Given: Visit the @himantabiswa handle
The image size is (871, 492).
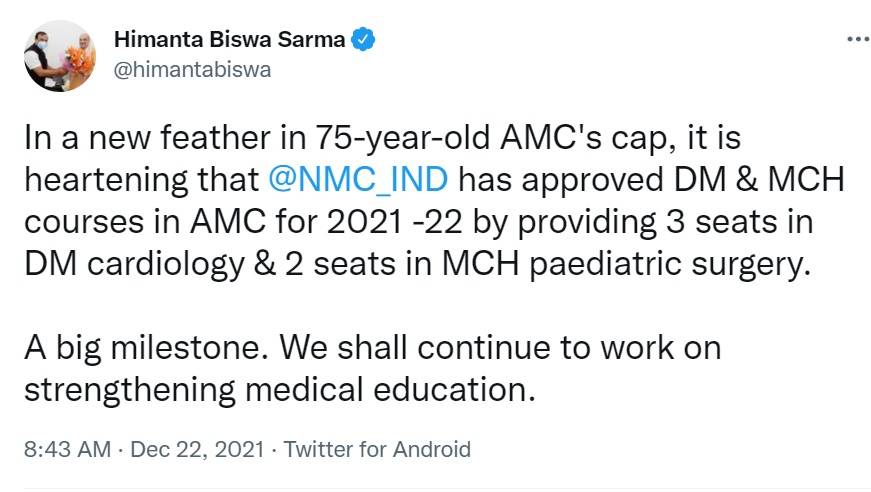Looking at the screenshot, I should (192, 70).
